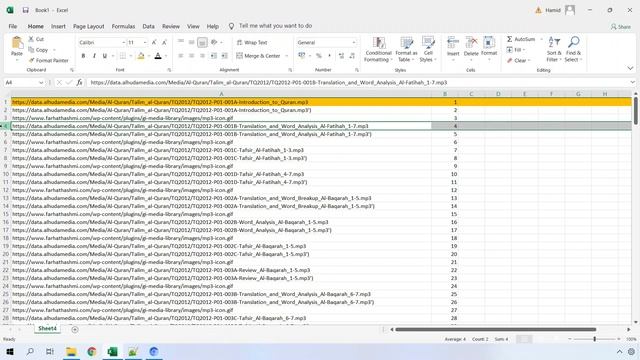This screenshot has width=640, height=360.
Task: Click Decrease Indent icon
Action: pos(213,56)
